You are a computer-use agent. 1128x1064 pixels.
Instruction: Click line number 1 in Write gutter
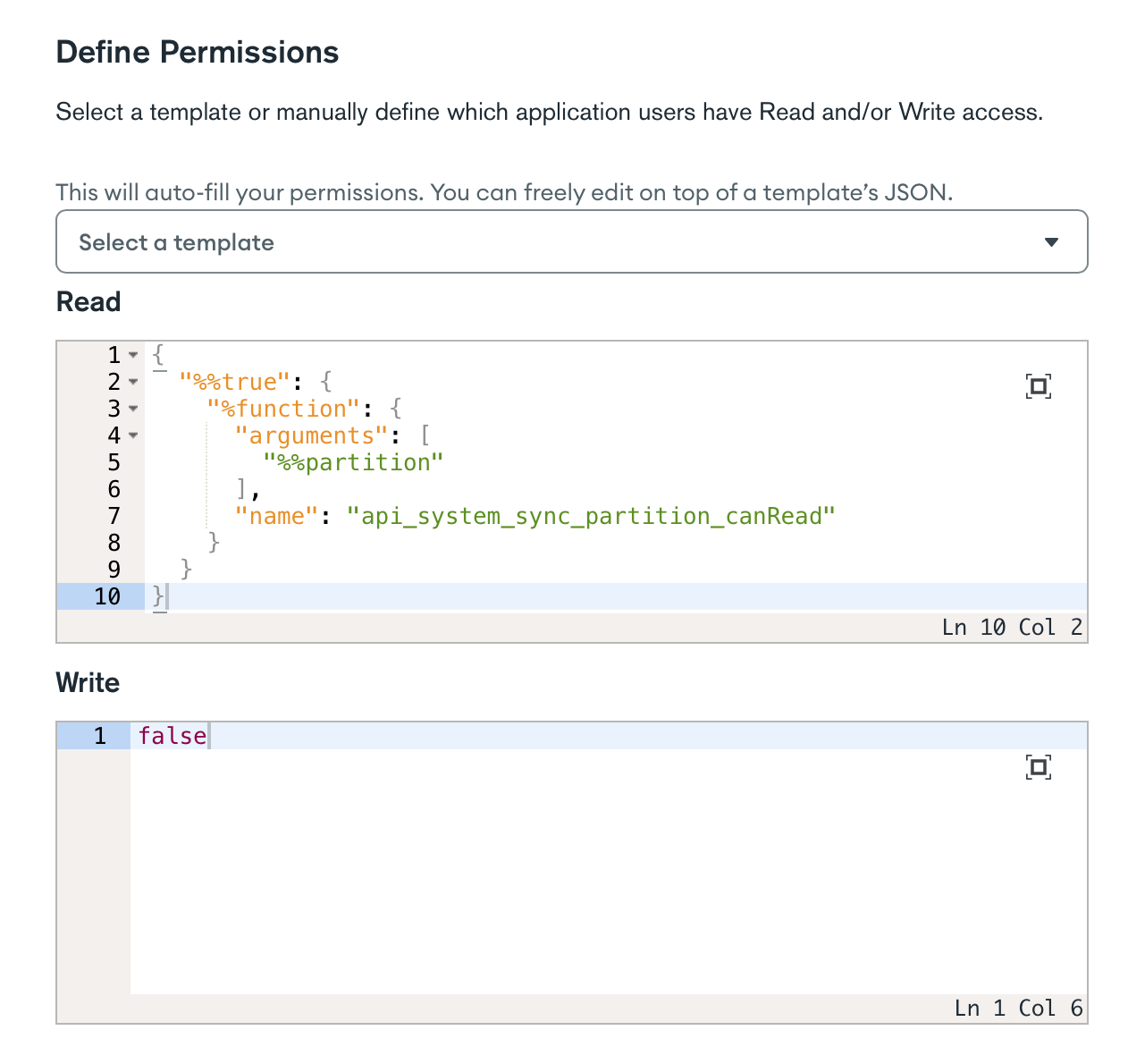[99, 736]
